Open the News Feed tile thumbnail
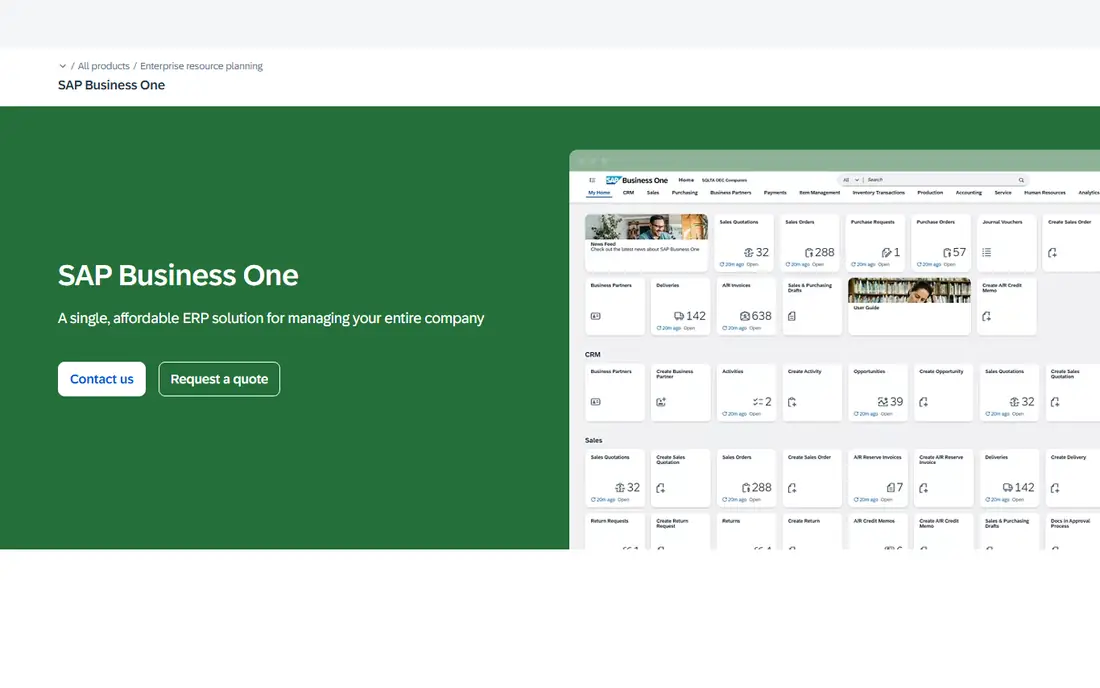Viewport: 1100px width, 688px height. (646, 227)
